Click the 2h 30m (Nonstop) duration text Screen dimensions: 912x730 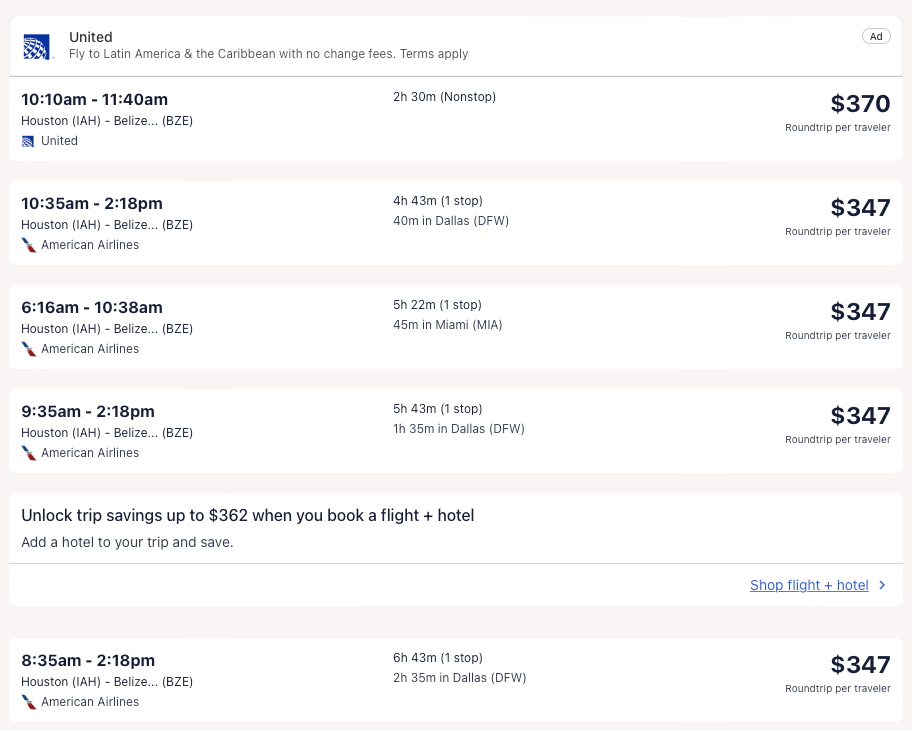(444, 97)
